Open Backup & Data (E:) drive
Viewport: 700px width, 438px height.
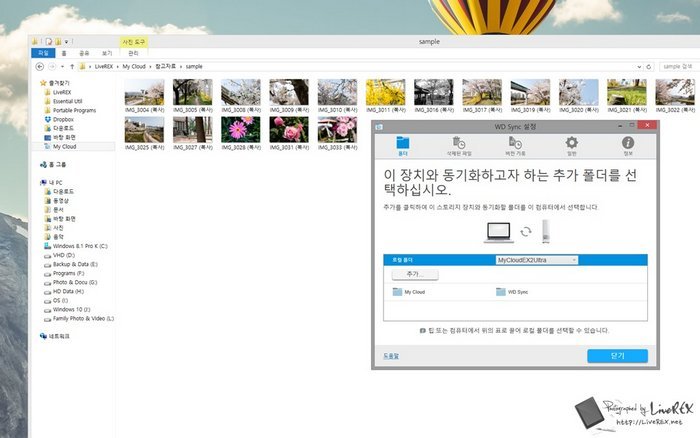pyautogui.click(x=71, y=264)
